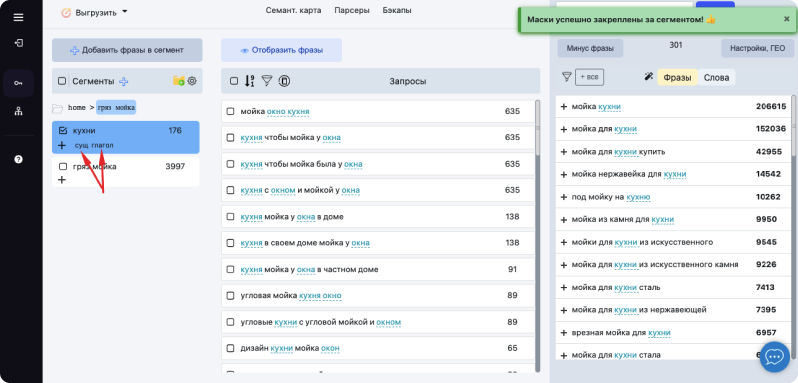This screenshot has height=383, width=798.
Task: Open the help question mark icon
Action: click(x=18, y=159)
